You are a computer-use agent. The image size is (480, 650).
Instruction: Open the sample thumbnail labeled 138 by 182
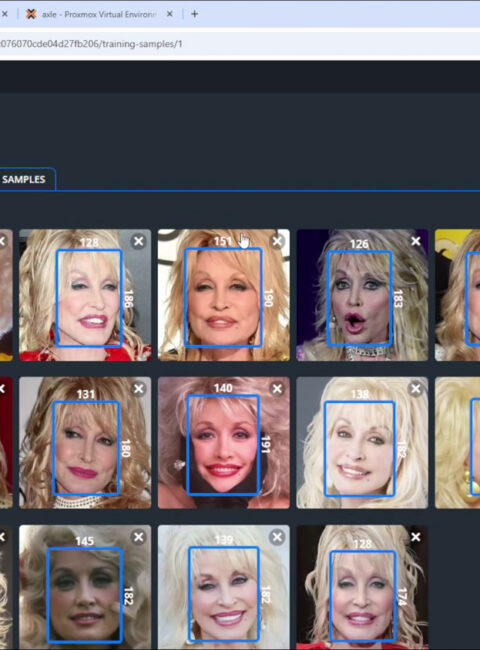[x=362, y=442]
